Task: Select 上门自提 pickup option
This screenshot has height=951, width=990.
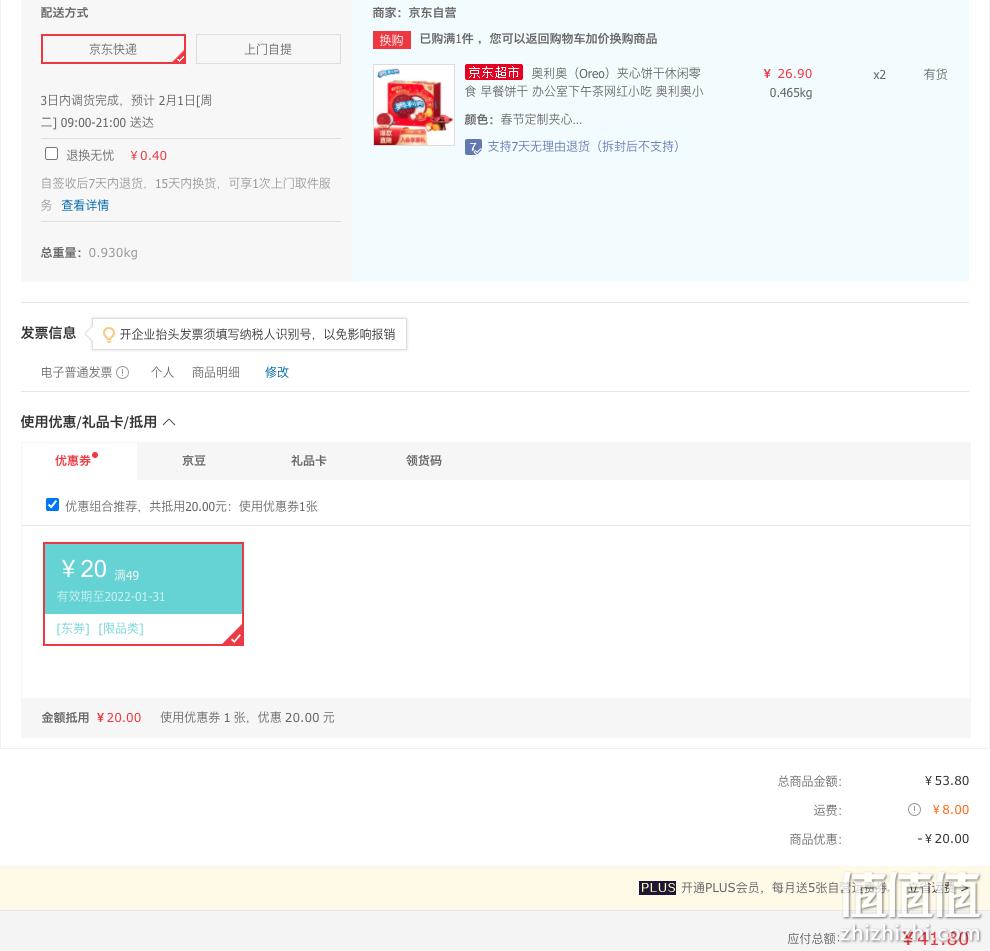Action: (x=268, y=49)
